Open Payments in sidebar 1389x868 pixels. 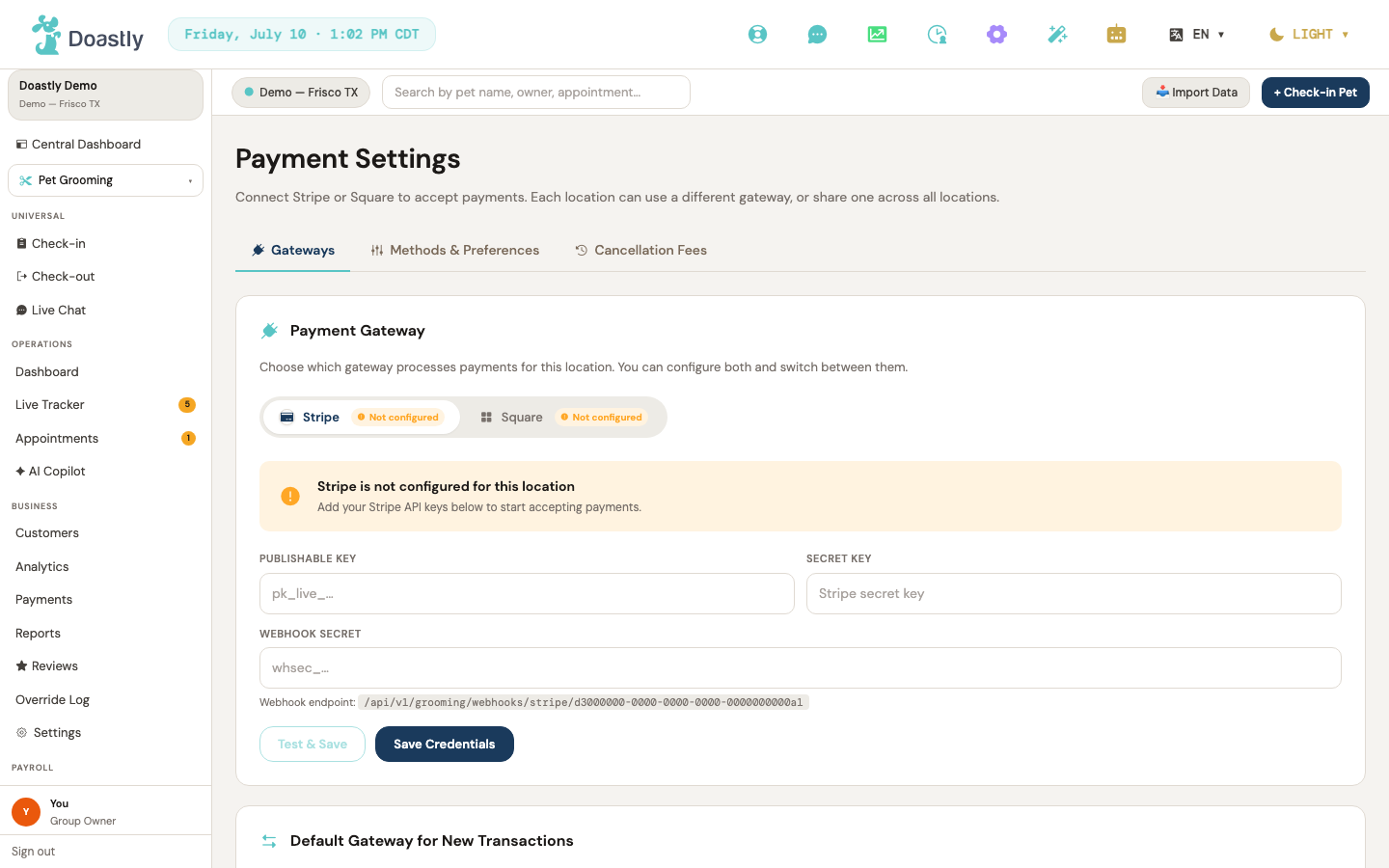(105, 600)
